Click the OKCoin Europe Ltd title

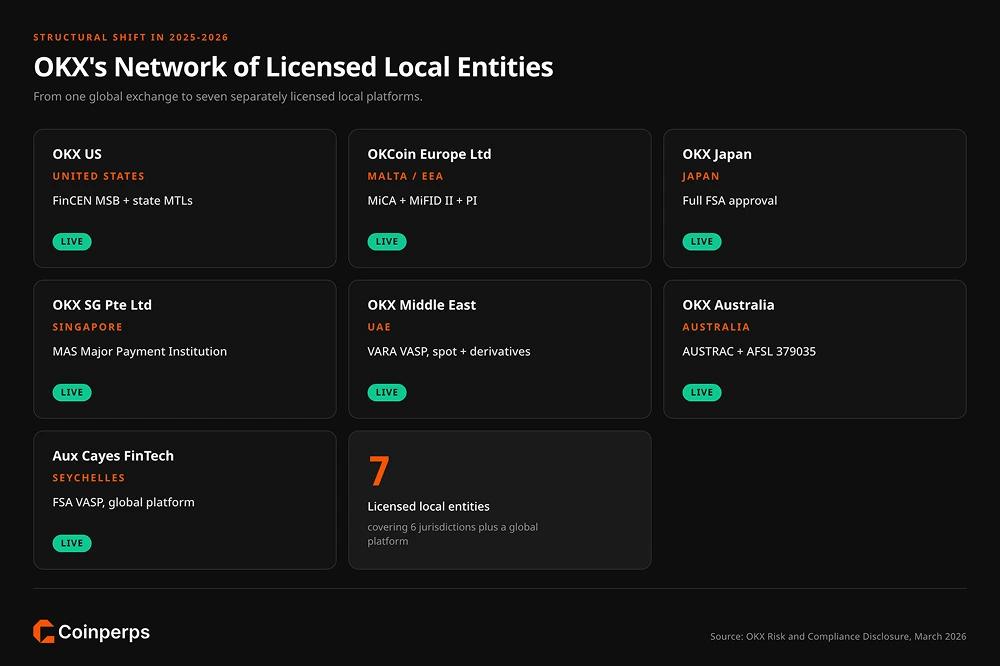429,154
